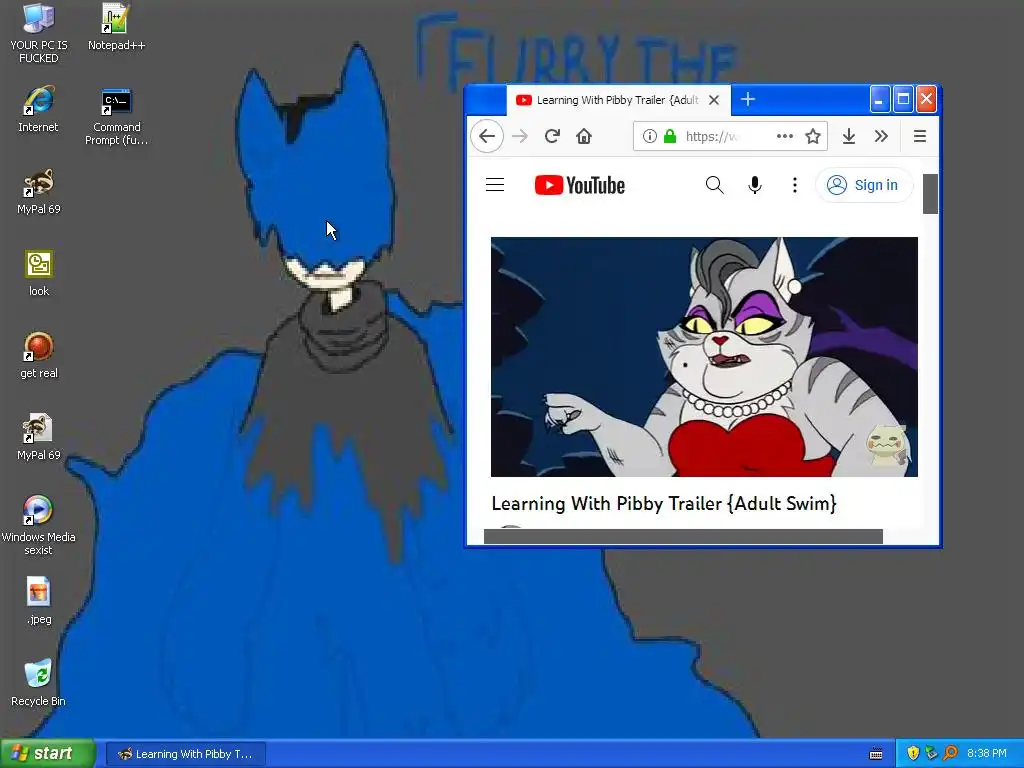Image resolution: width=1024 pixels, height=768 pixels.
Task: Open the Recycle Bin
Action: [x=39, y=683]
